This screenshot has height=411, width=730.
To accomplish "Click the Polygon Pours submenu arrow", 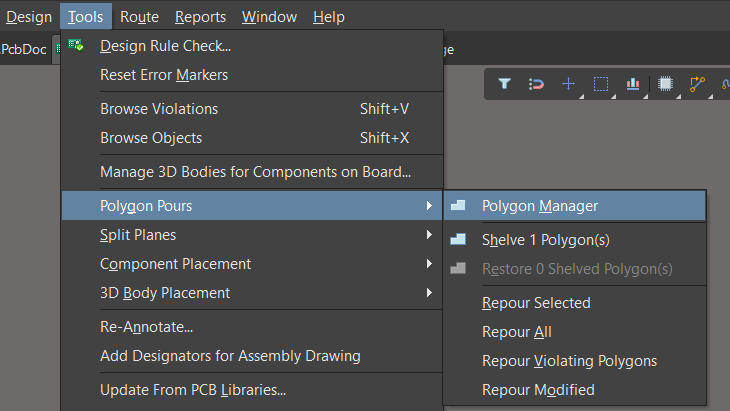I will [429, 206].
